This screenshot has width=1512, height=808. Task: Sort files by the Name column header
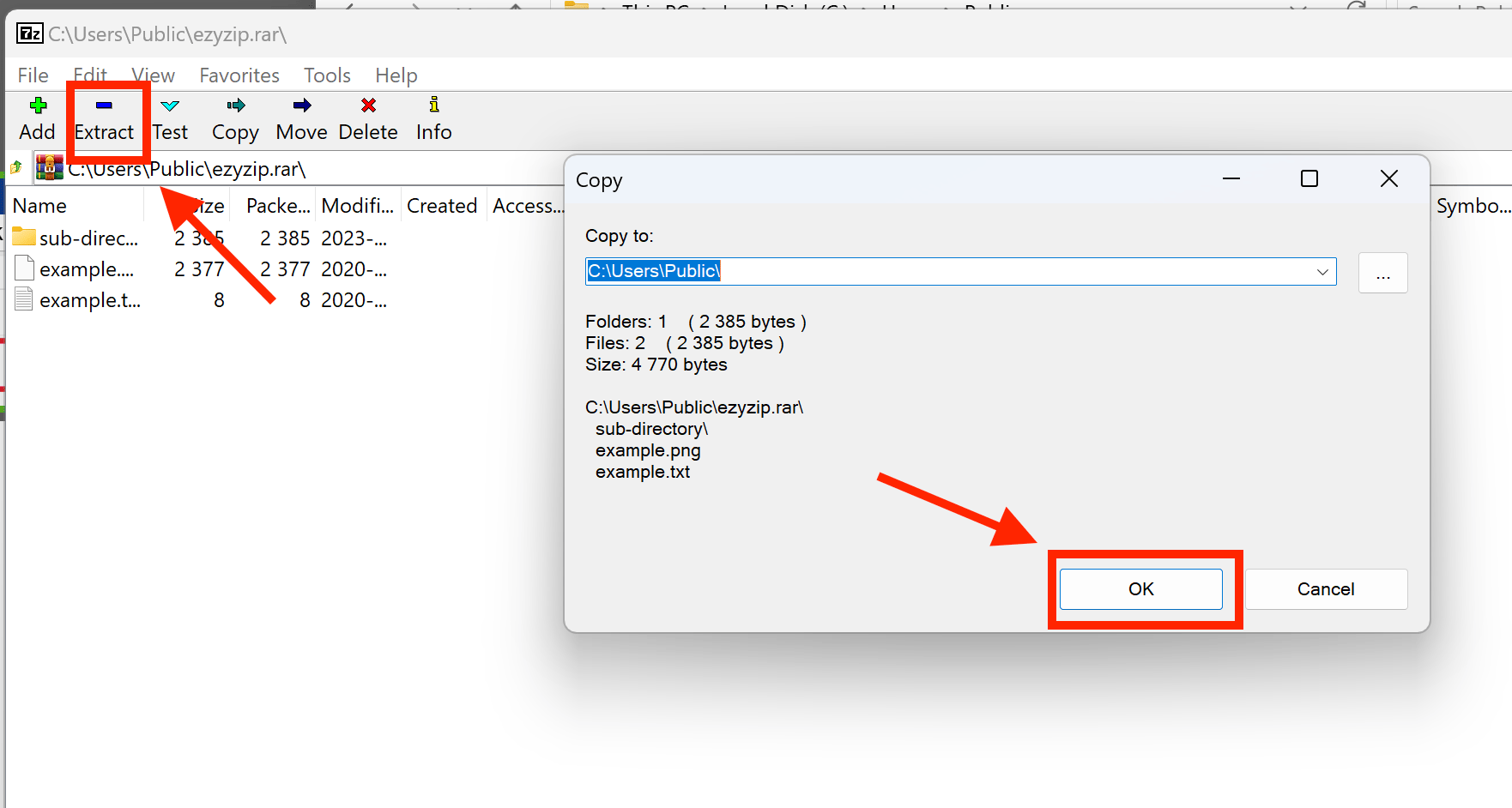pos(39,206)
